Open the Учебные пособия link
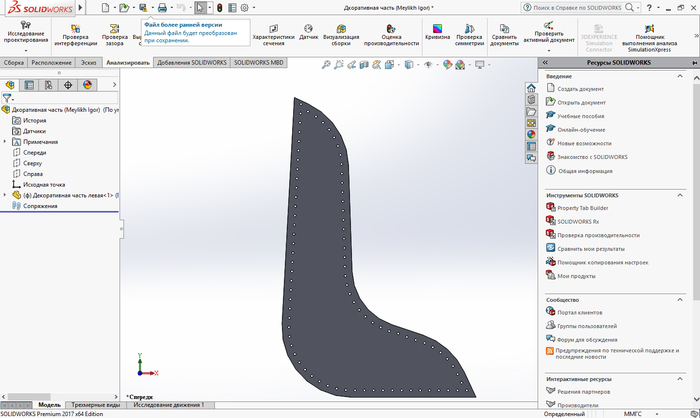 (581, 116)
